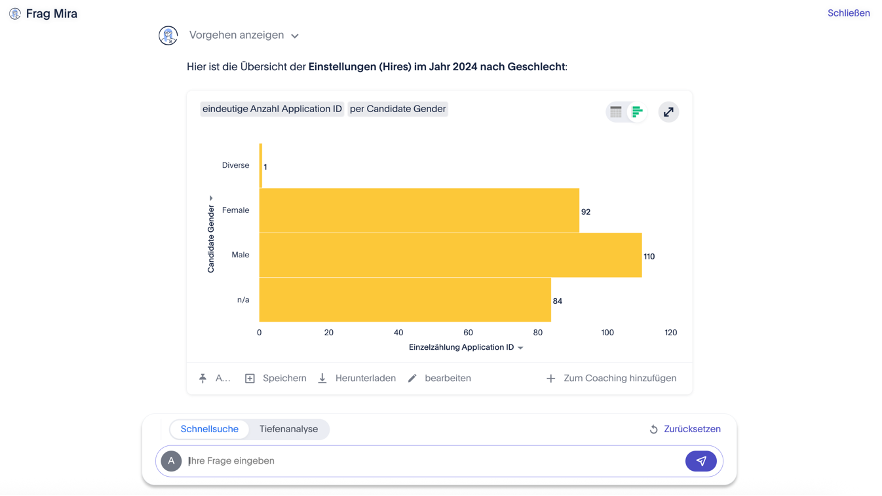
Task: Download chart via Herunterladen icon
Action: click(323, 378)
